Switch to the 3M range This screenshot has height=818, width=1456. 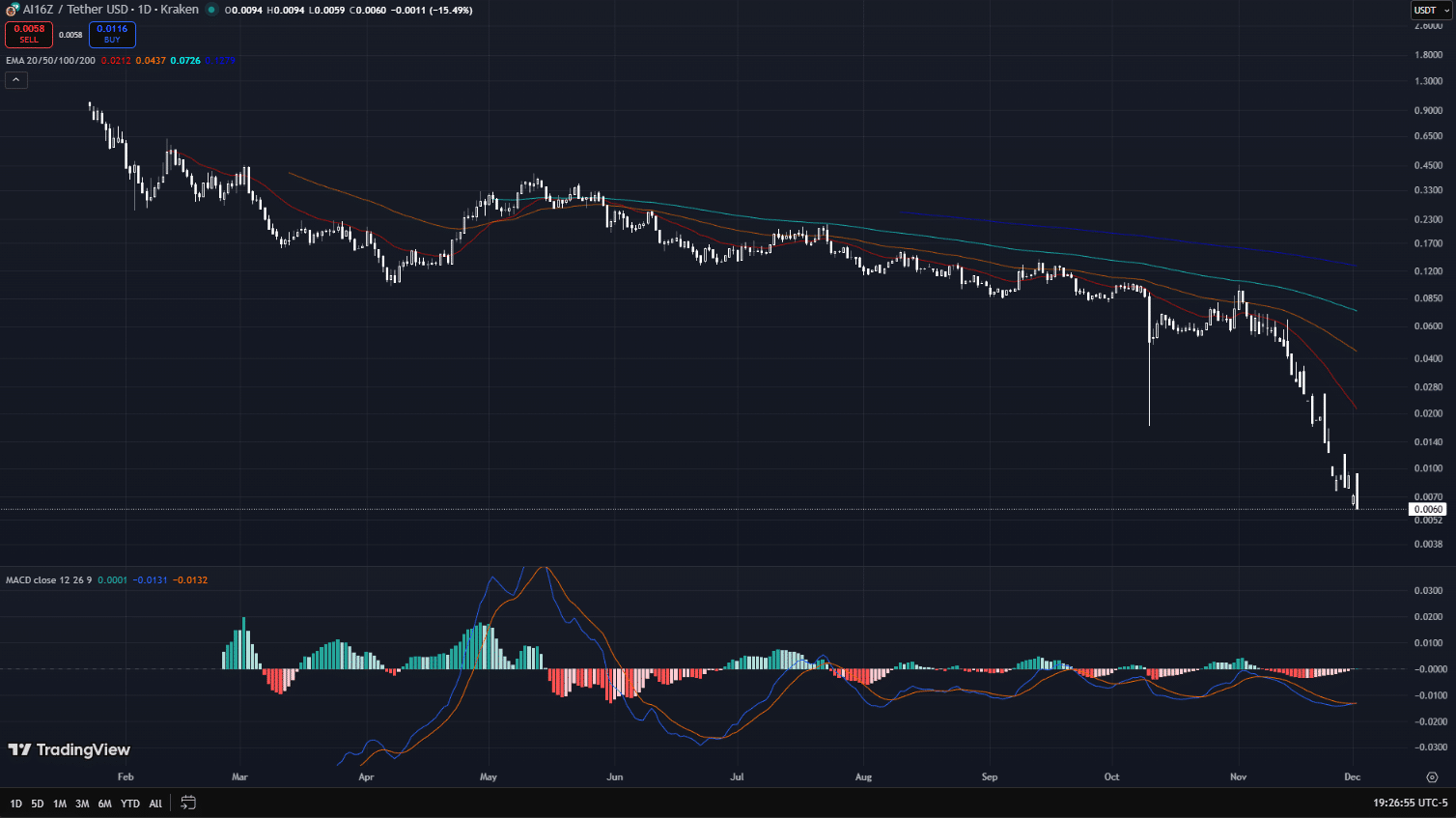(x=82, y=804)
